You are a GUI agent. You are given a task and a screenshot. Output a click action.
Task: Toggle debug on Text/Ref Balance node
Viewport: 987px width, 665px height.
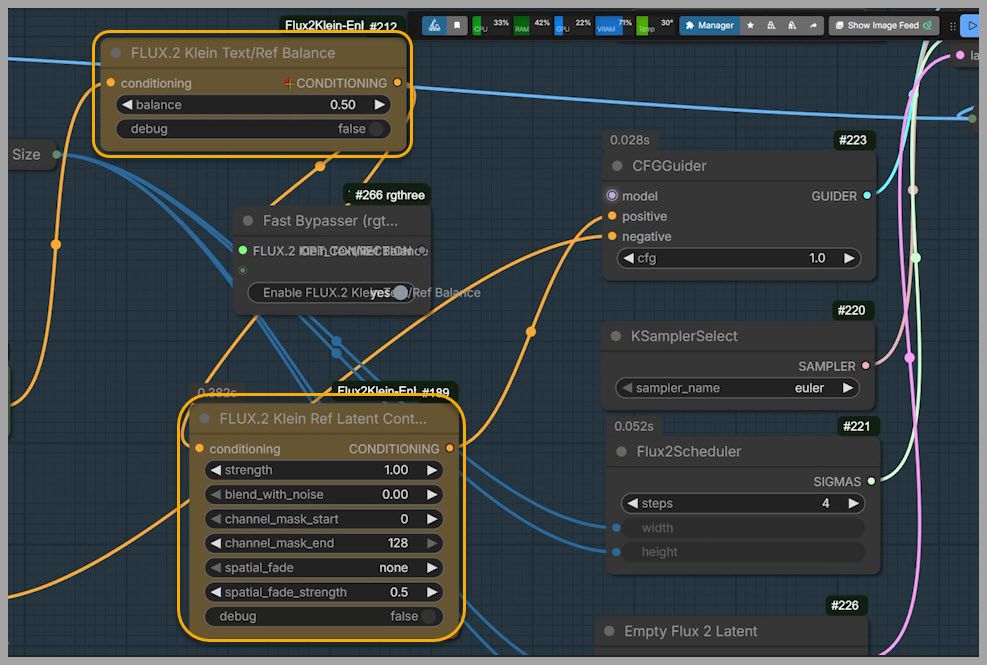pyautogui.click(x=375, y=129)
